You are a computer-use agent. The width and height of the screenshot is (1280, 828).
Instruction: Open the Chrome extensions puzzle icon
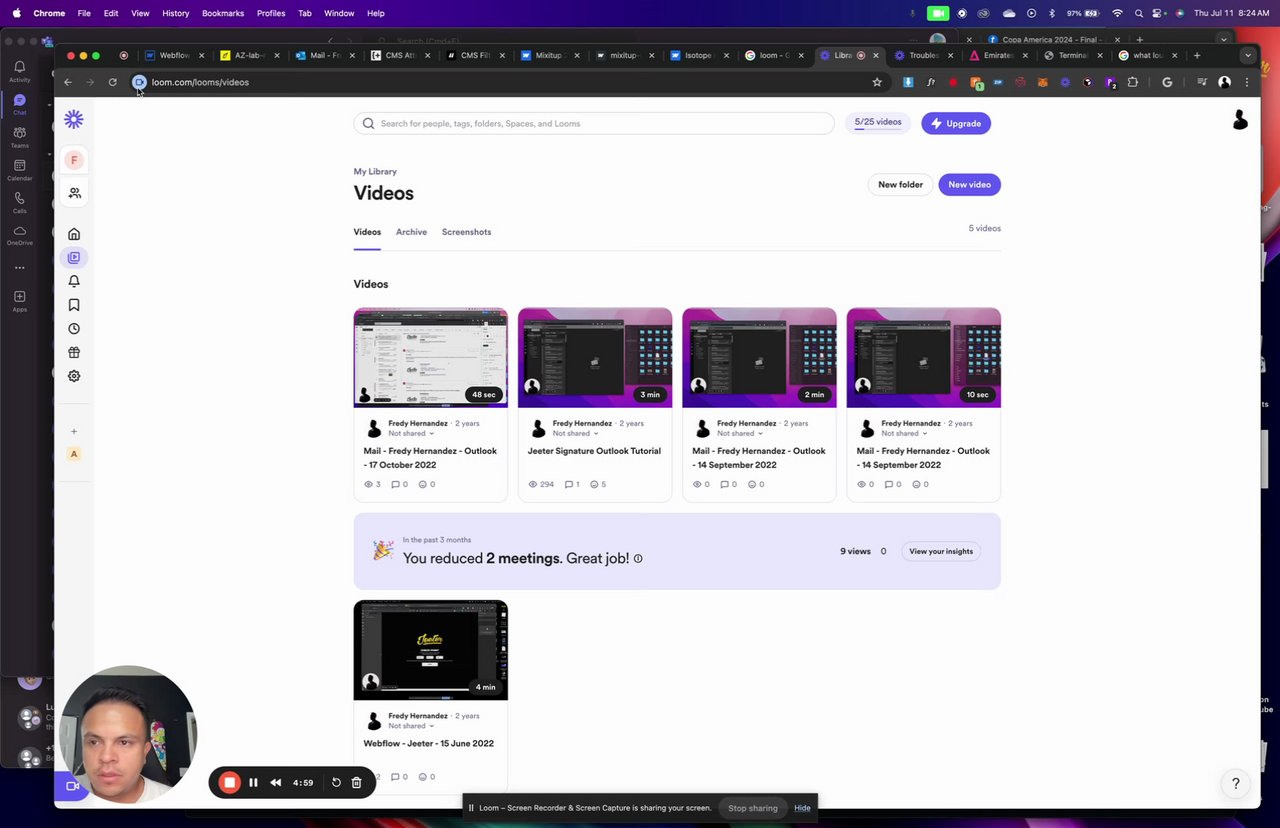[x=1133, y=82]
